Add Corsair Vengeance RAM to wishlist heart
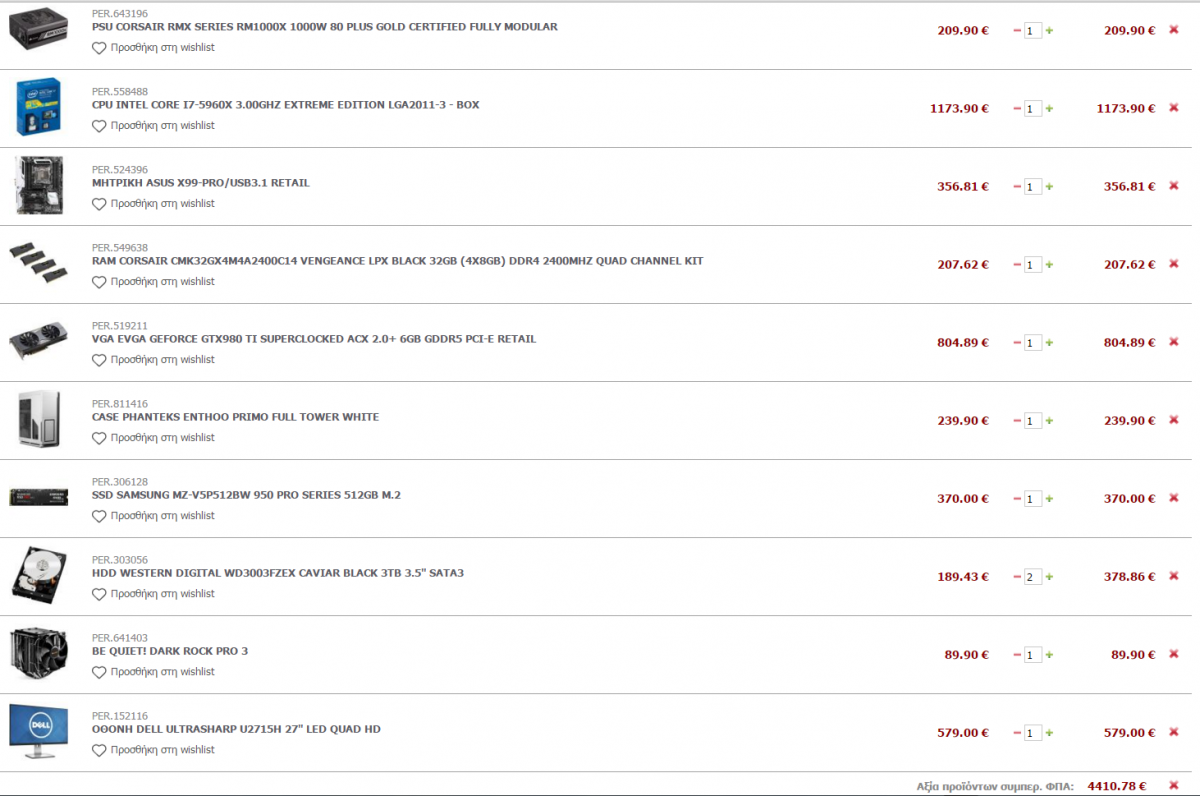Image resolution: width=1200 pixels, height=796 pixels. pyautogui.click(x=99, y=282)
